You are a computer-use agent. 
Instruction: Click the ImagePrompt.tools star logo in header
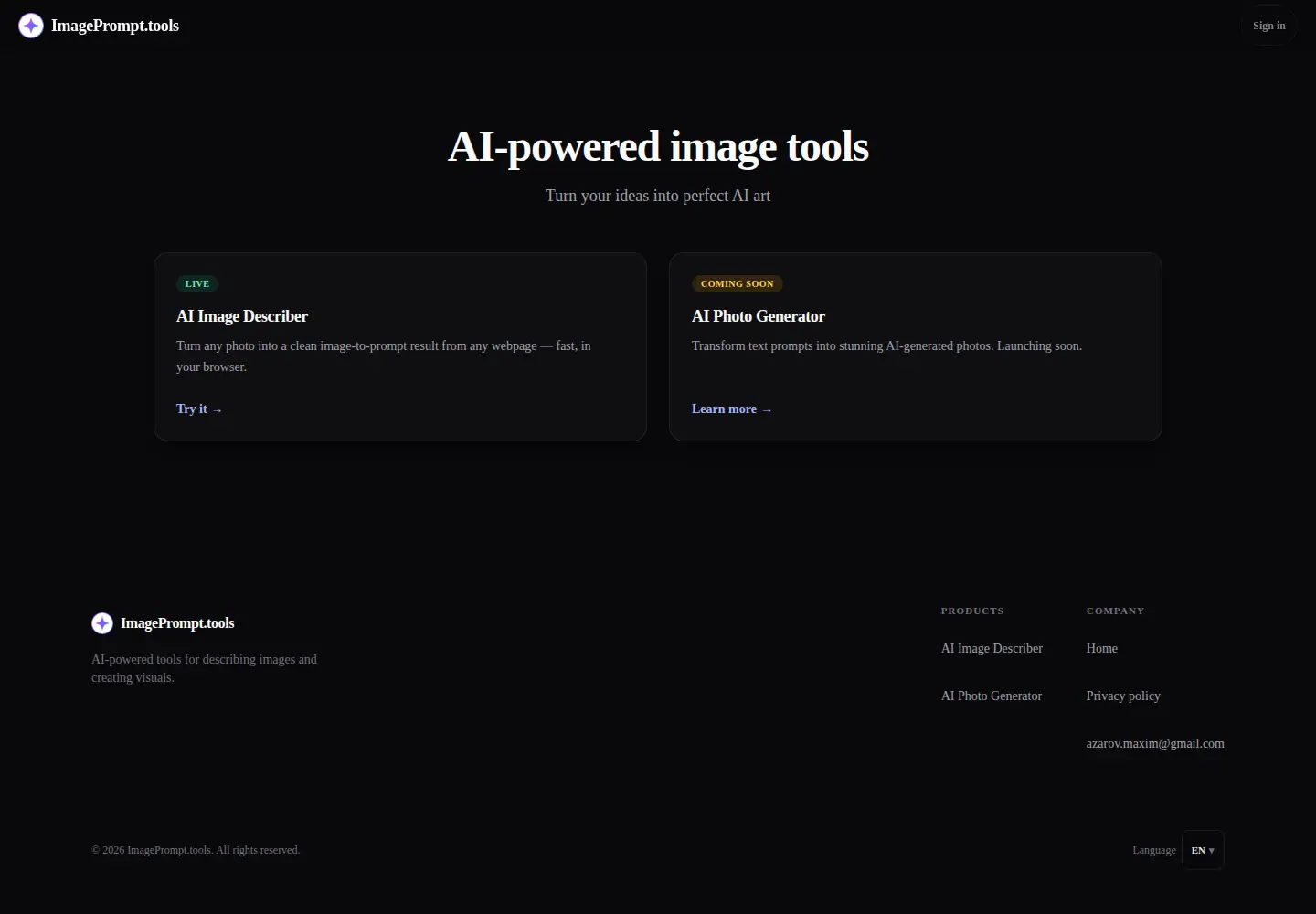pyautogui.click(x=31, y=26)
